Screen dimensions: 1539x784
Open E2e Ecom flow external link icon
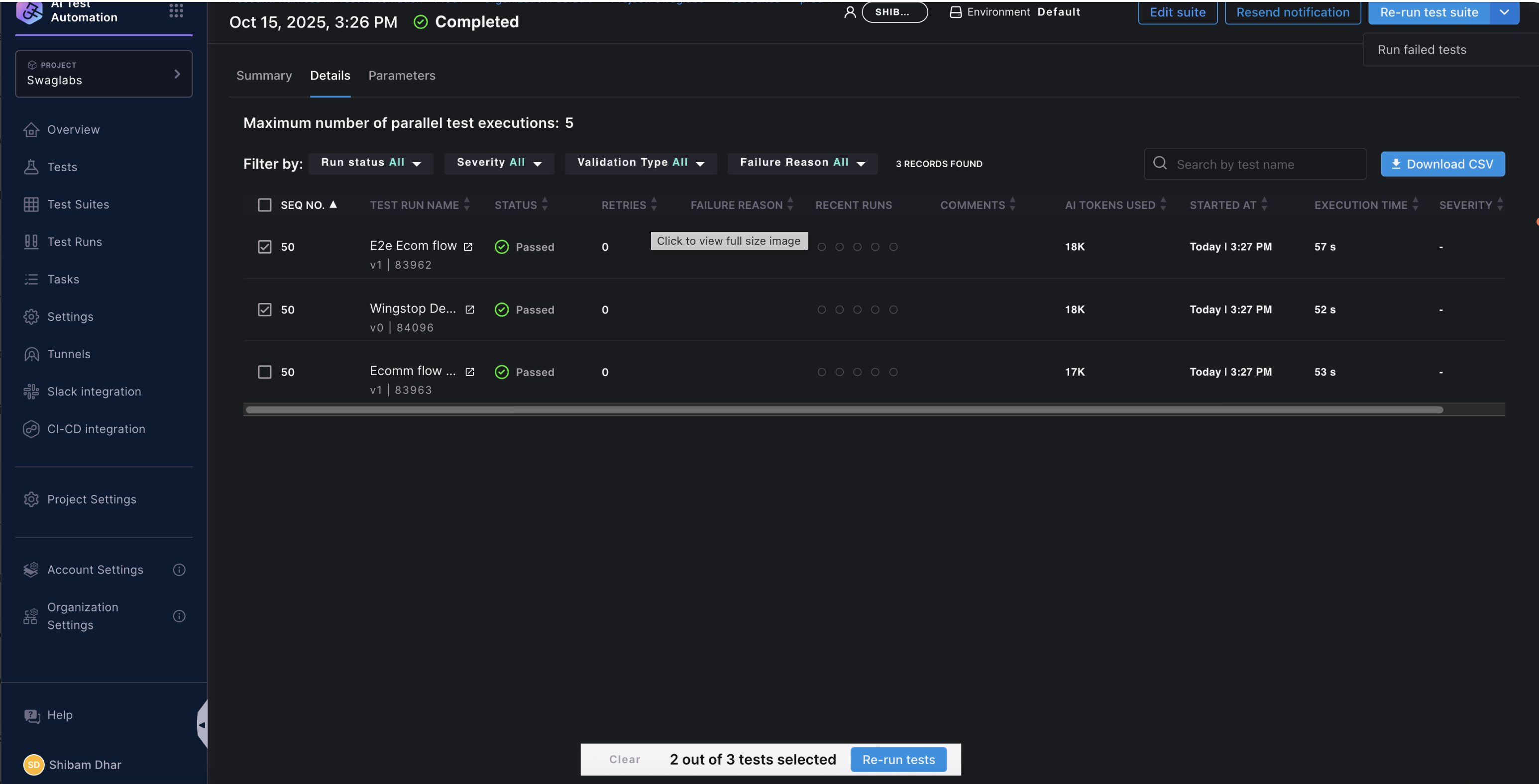[468, 247]
